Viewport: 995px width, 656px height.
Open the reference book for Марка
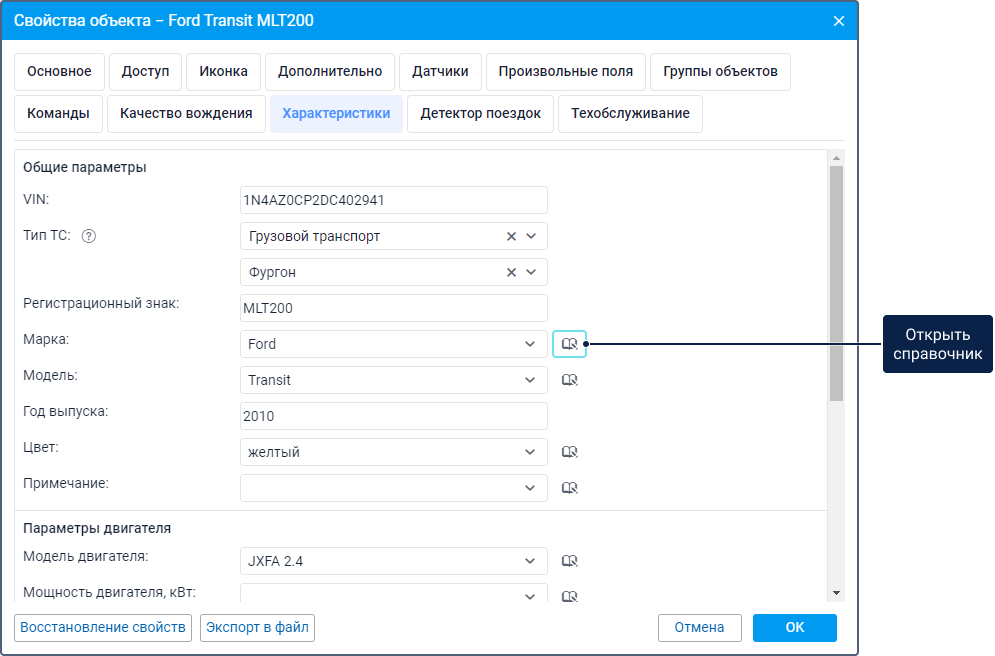[569, 344]
